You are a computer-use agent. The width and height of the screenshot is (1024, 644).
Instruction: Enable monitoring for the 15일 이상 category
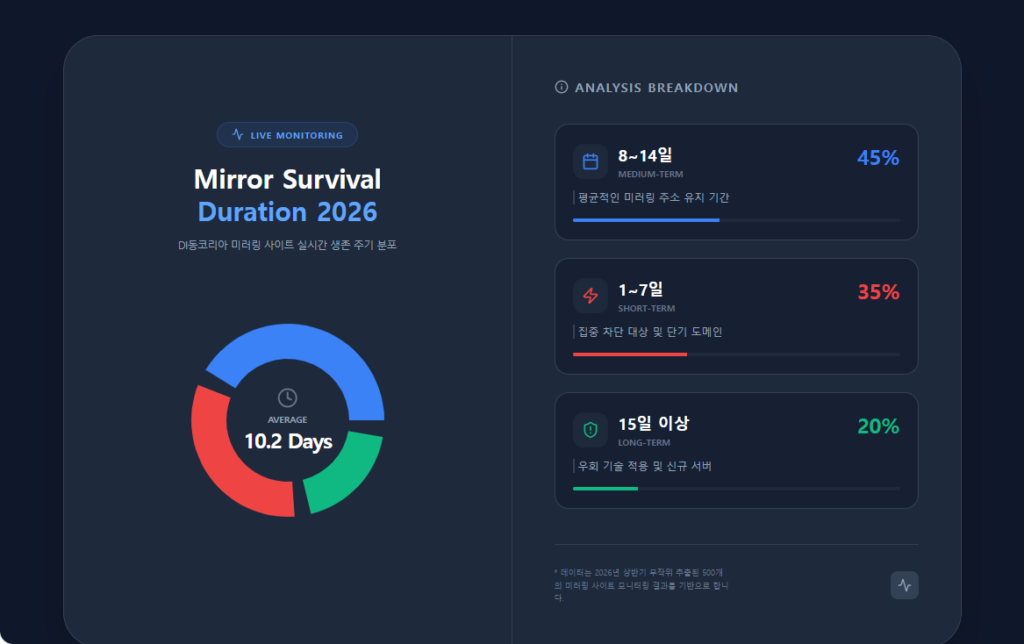[737, 451]
